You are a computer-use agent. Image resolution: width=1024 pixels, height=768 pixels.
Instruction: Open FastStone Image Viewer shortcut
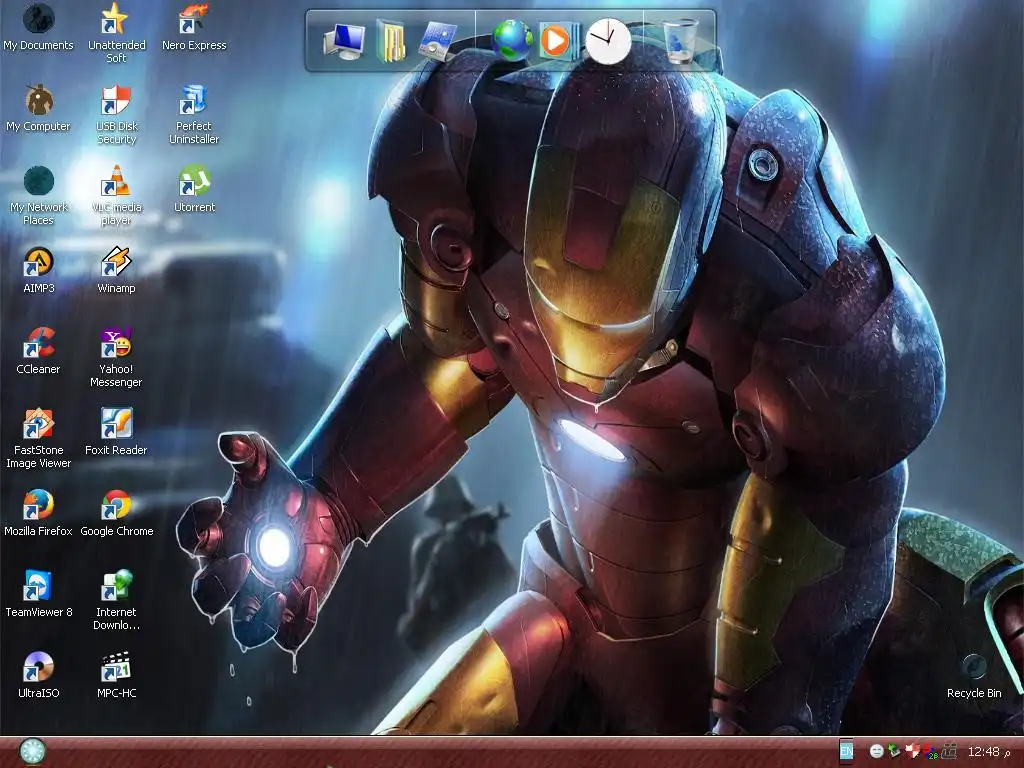39,439
